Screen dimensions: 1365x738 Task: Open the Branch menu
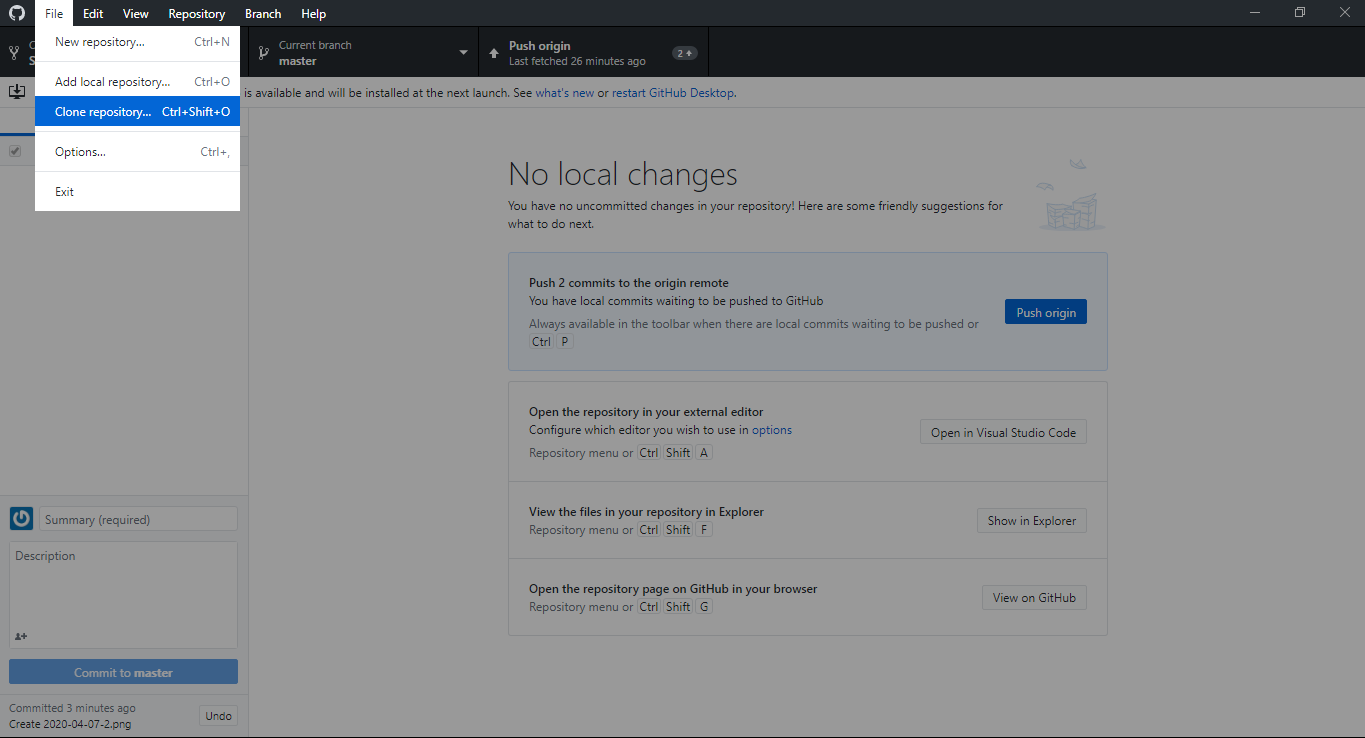[x=263, y=13]
